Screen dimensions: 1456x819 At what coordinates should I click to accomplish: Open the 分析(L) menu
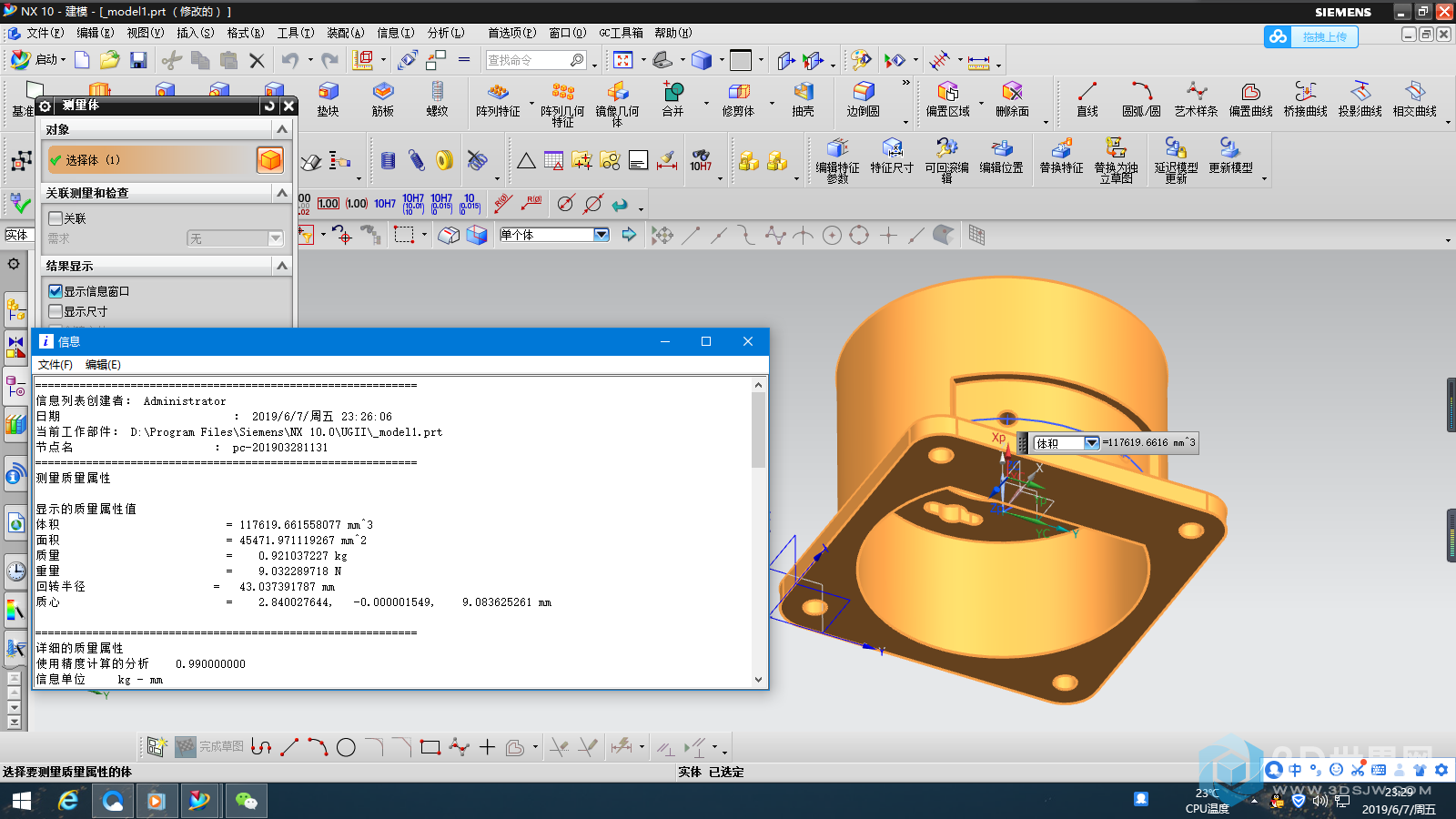pyautogui.click(x=445, y=33)
